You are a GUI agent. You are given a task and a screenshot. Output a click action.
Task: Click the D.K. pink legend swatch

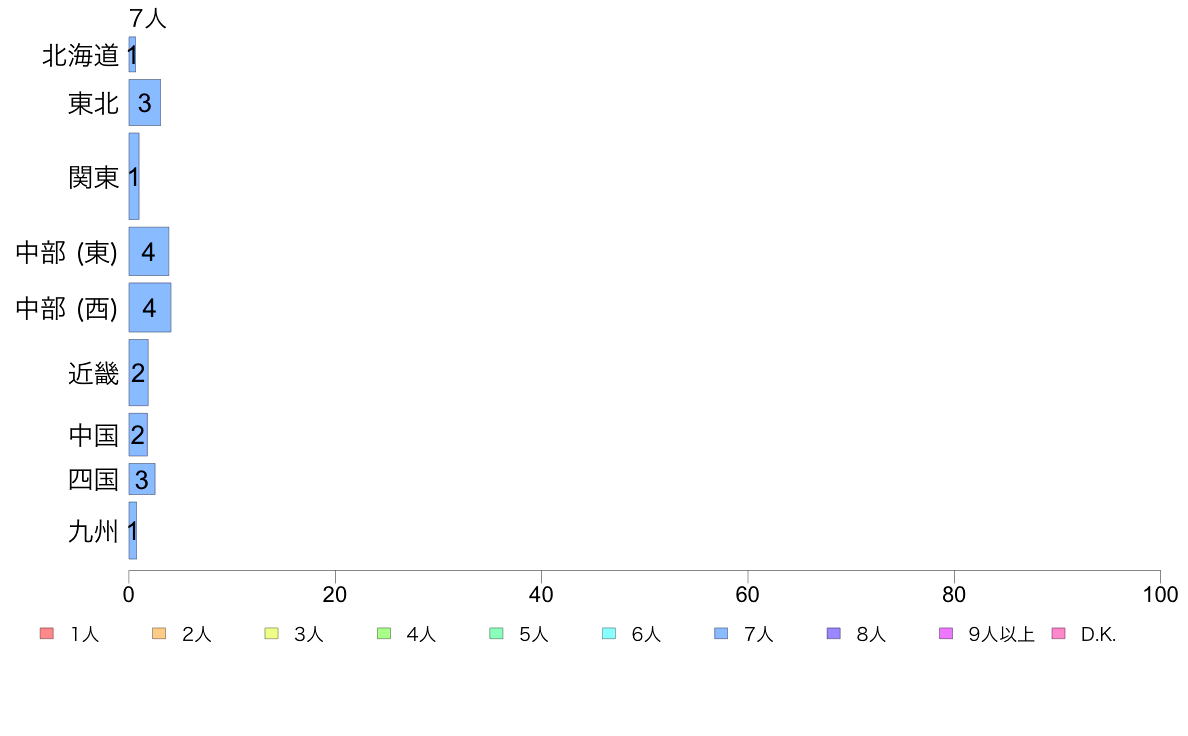(1058, 633)
